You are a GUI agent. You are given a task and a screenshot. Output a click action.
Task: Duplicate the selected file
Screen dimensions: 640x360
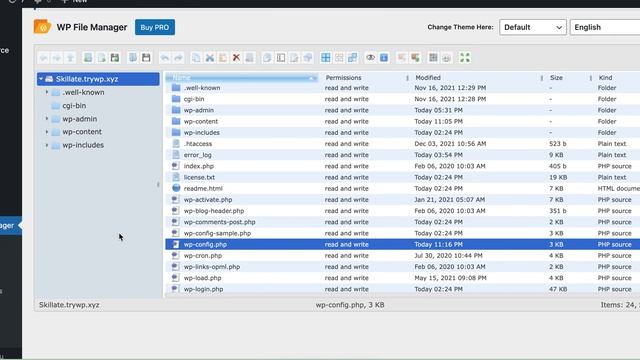[x=267, y=58]
